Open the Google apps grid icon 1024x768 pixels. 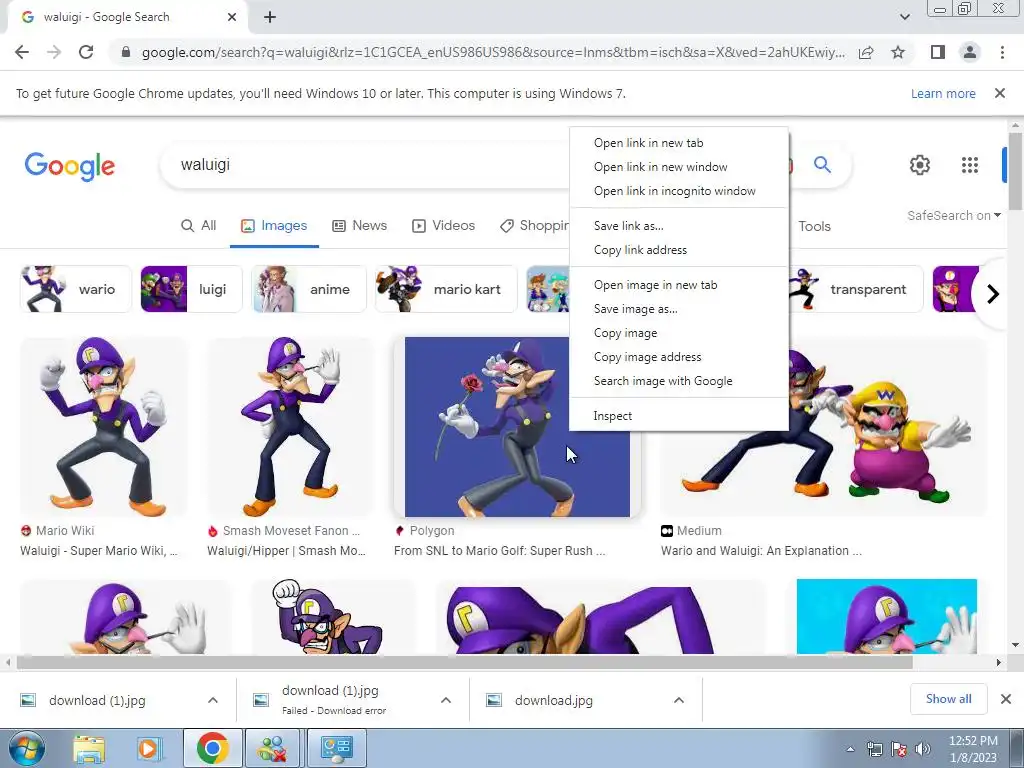(x=970, y=165)
